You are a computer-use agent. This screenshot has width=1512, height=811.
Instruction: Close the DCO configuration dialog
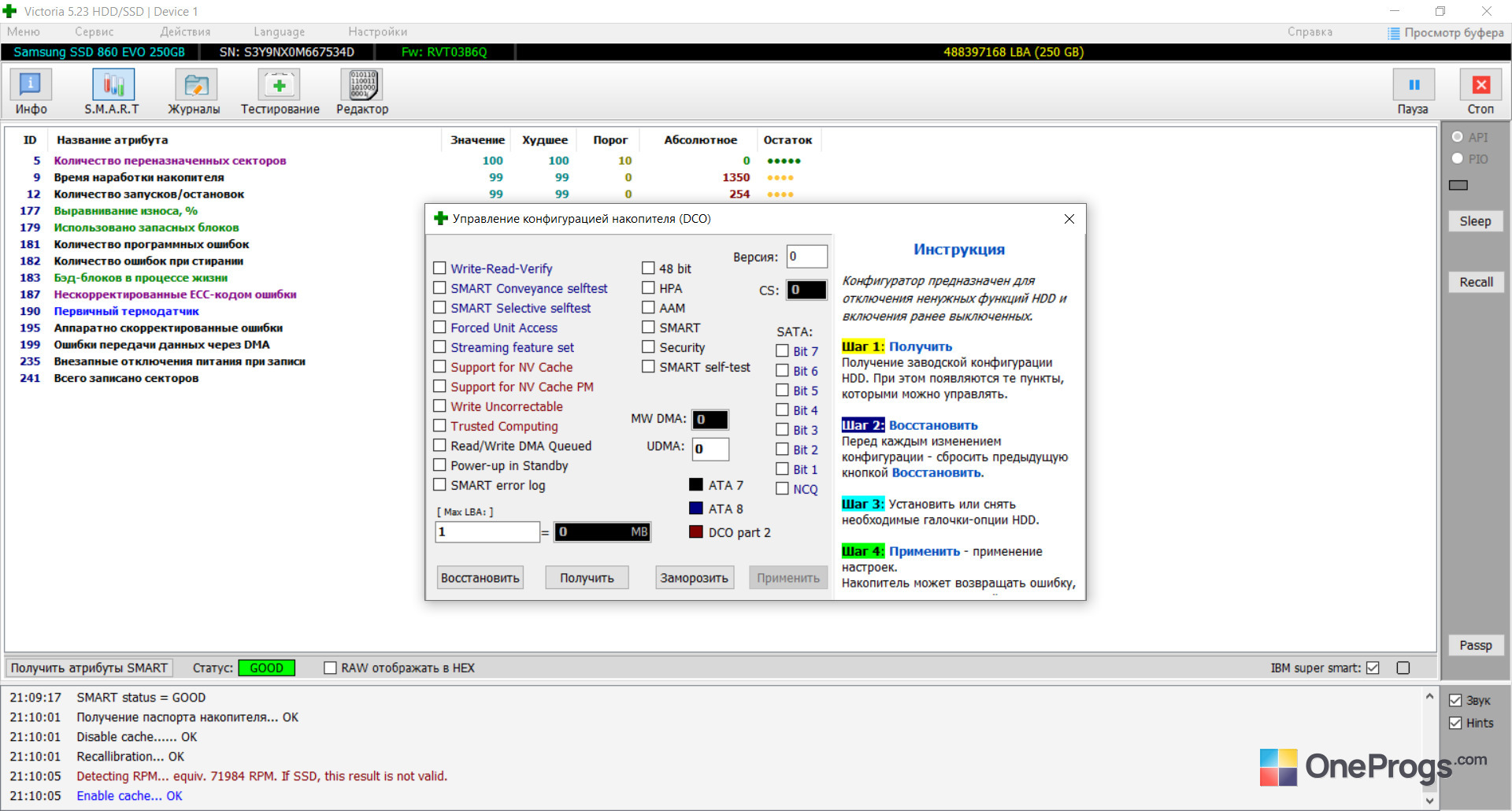point(1069,219)
